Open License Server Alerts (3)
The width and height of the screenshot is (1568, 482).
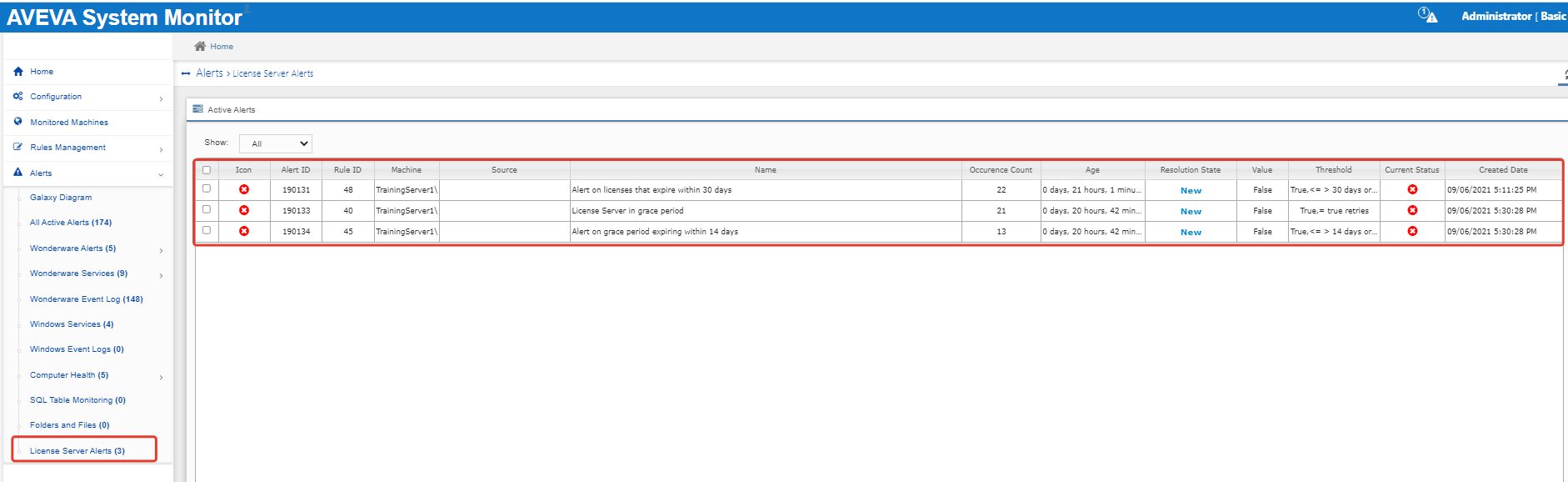coord(77,451)
